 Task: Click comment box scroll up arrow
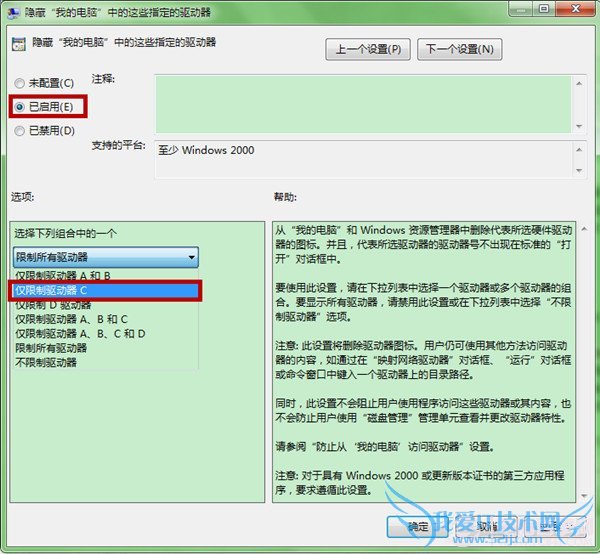tap(579, 83)
